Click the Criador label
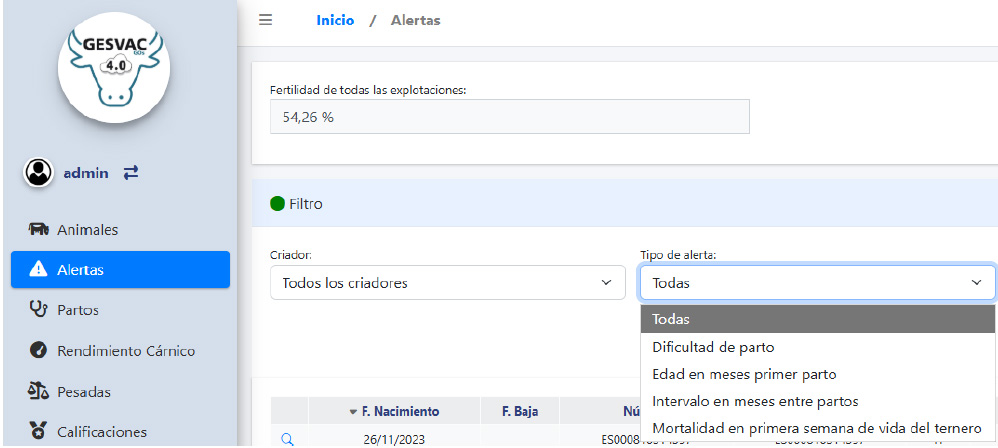998x448 pixels. [291, 255]
